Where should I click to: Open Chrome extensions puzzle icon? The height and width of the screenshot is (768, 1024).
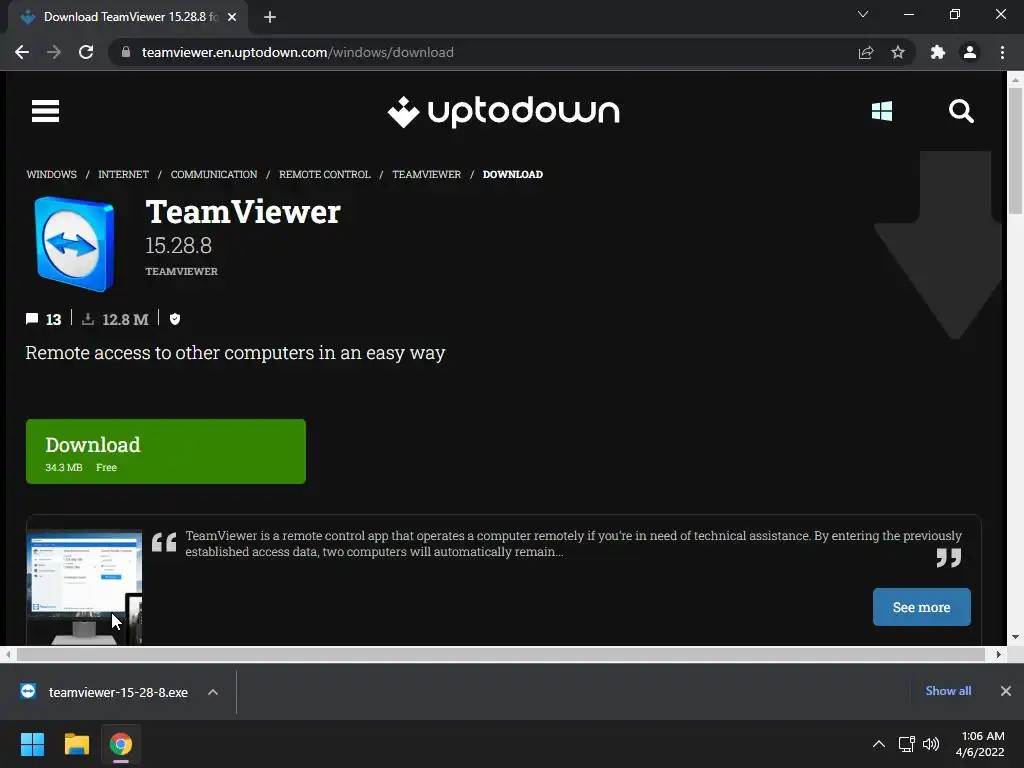coord(938,52)
